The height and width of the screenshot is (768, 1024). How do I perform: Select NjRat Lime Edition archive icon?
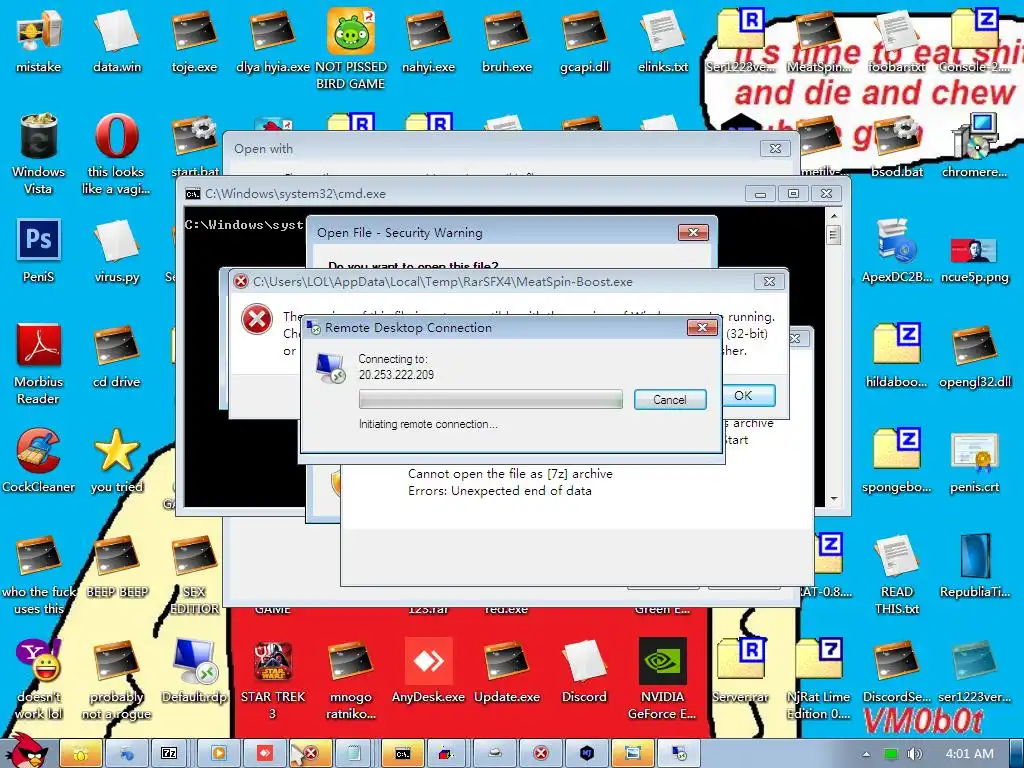pos(818,679)
